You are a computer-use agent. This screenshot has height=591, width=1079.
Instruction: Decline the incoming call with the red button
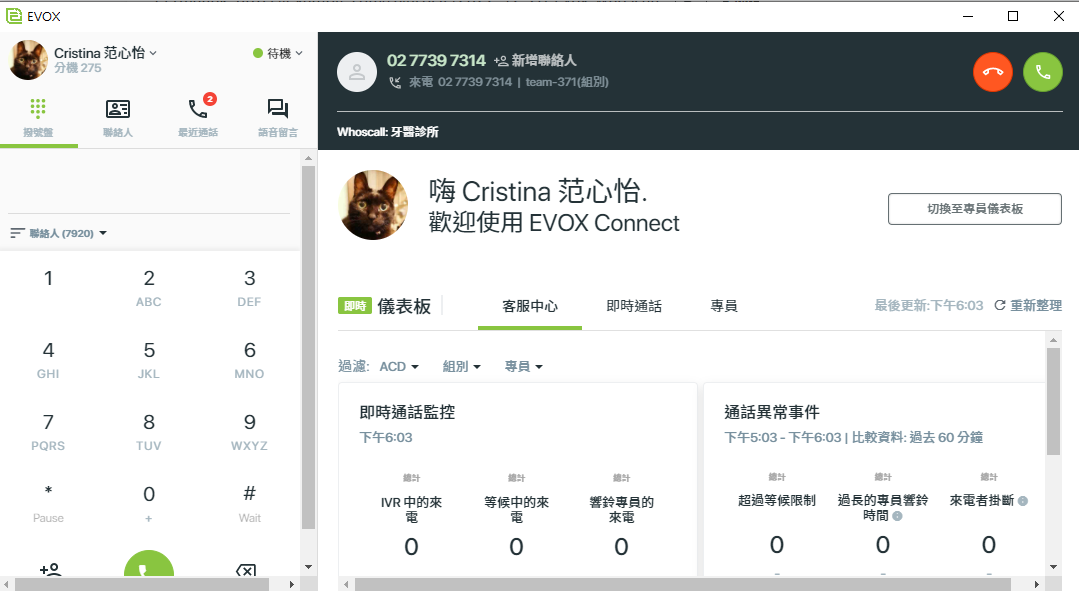[993, 72]
